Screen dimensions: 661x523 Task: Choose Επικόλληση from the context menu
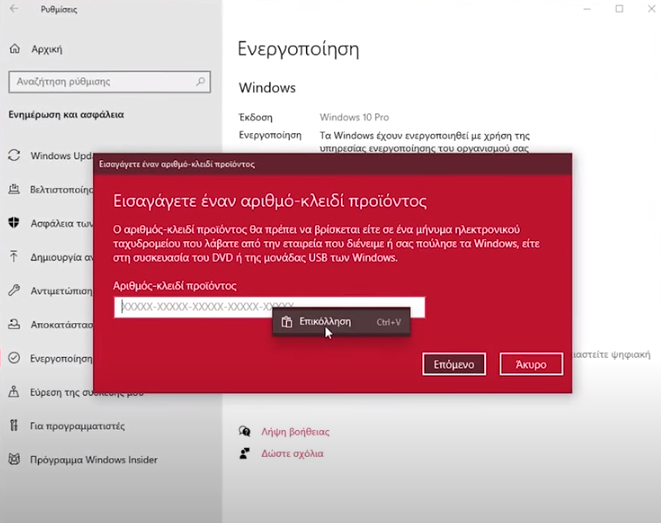tap(341, 322)
